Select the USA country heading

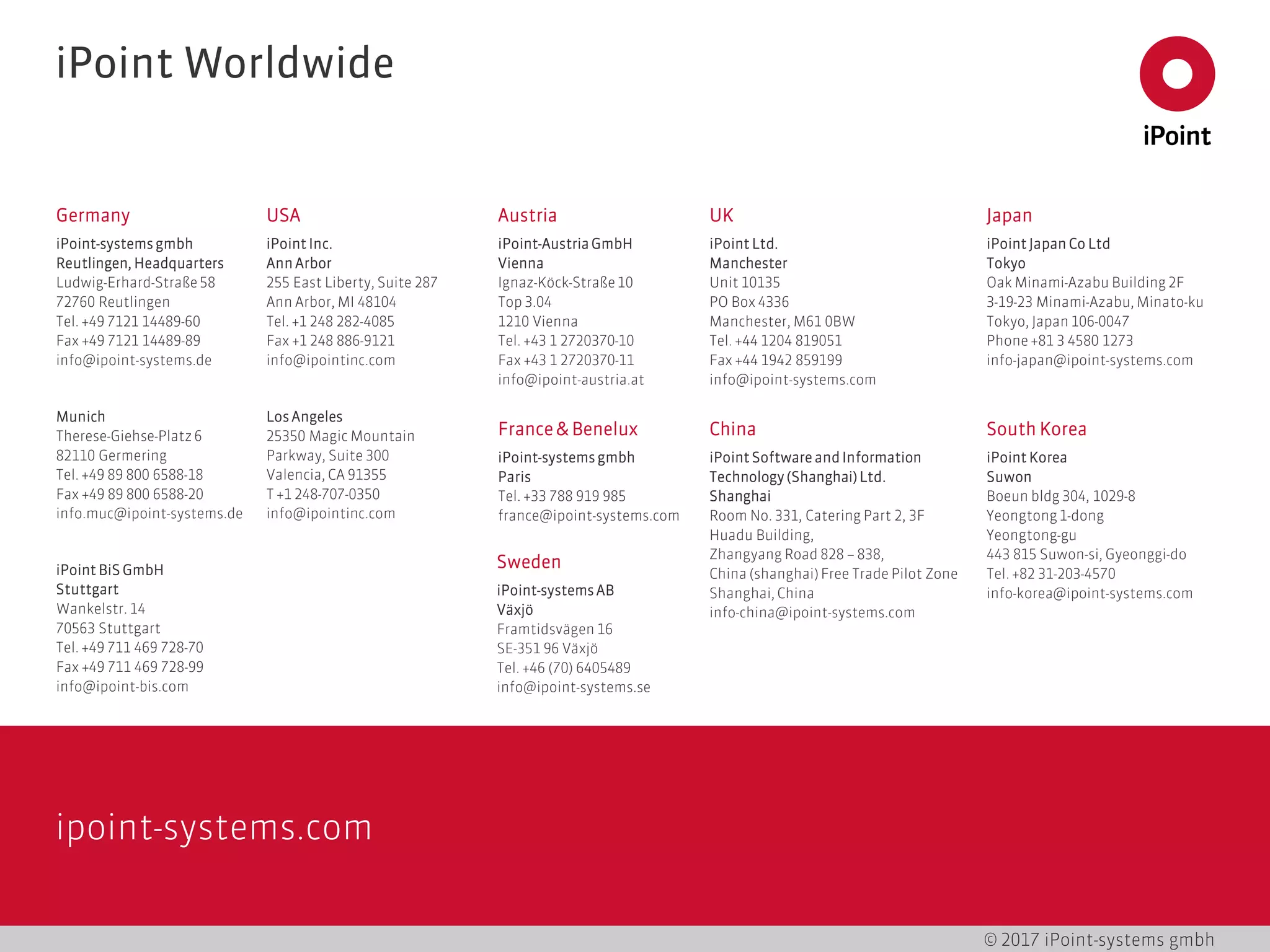tap(283, 215)
